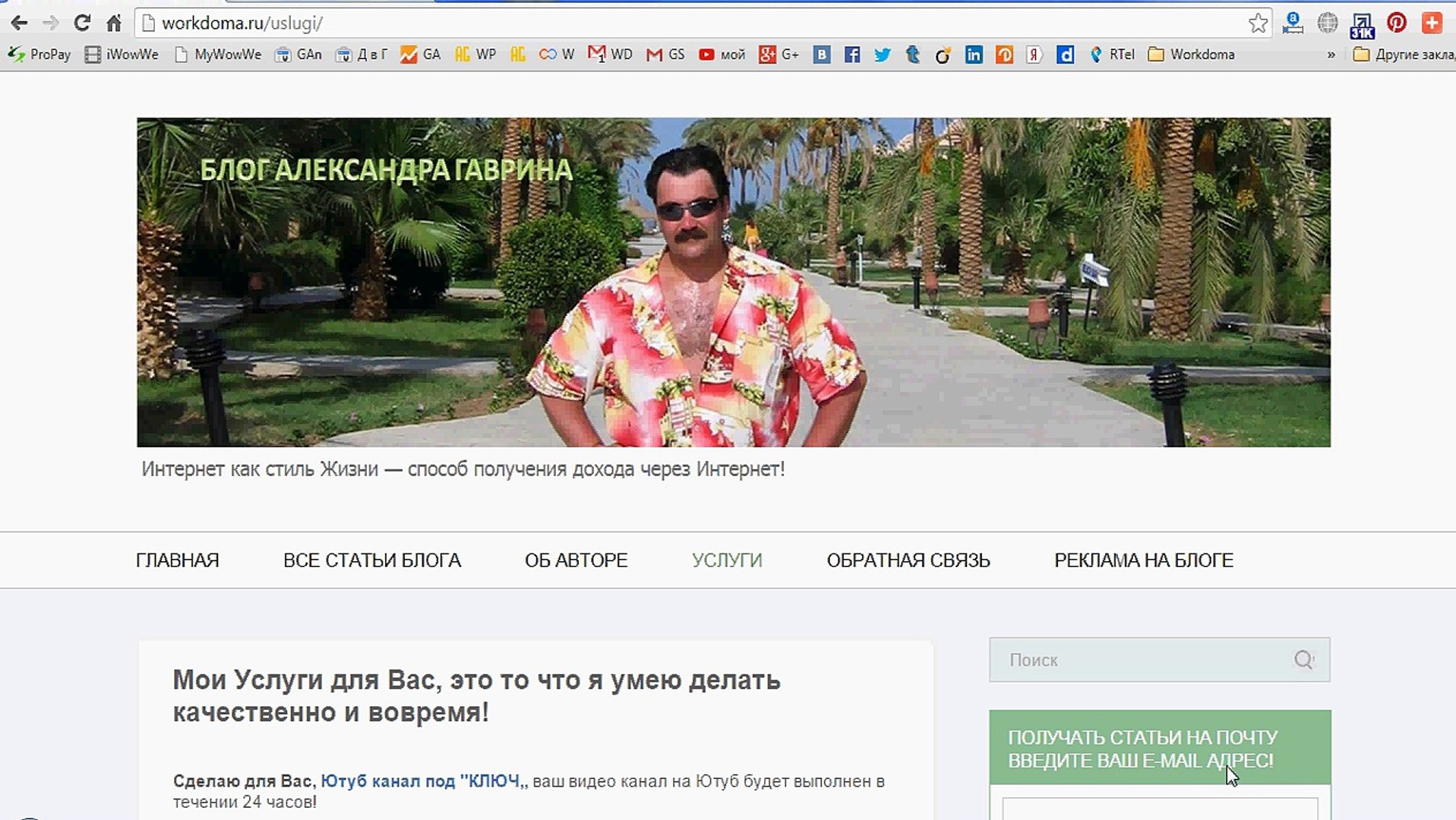Viewport: 1456px width, 820px height.
Task: Open the GAn bookmark
Action: pos(298,55)
